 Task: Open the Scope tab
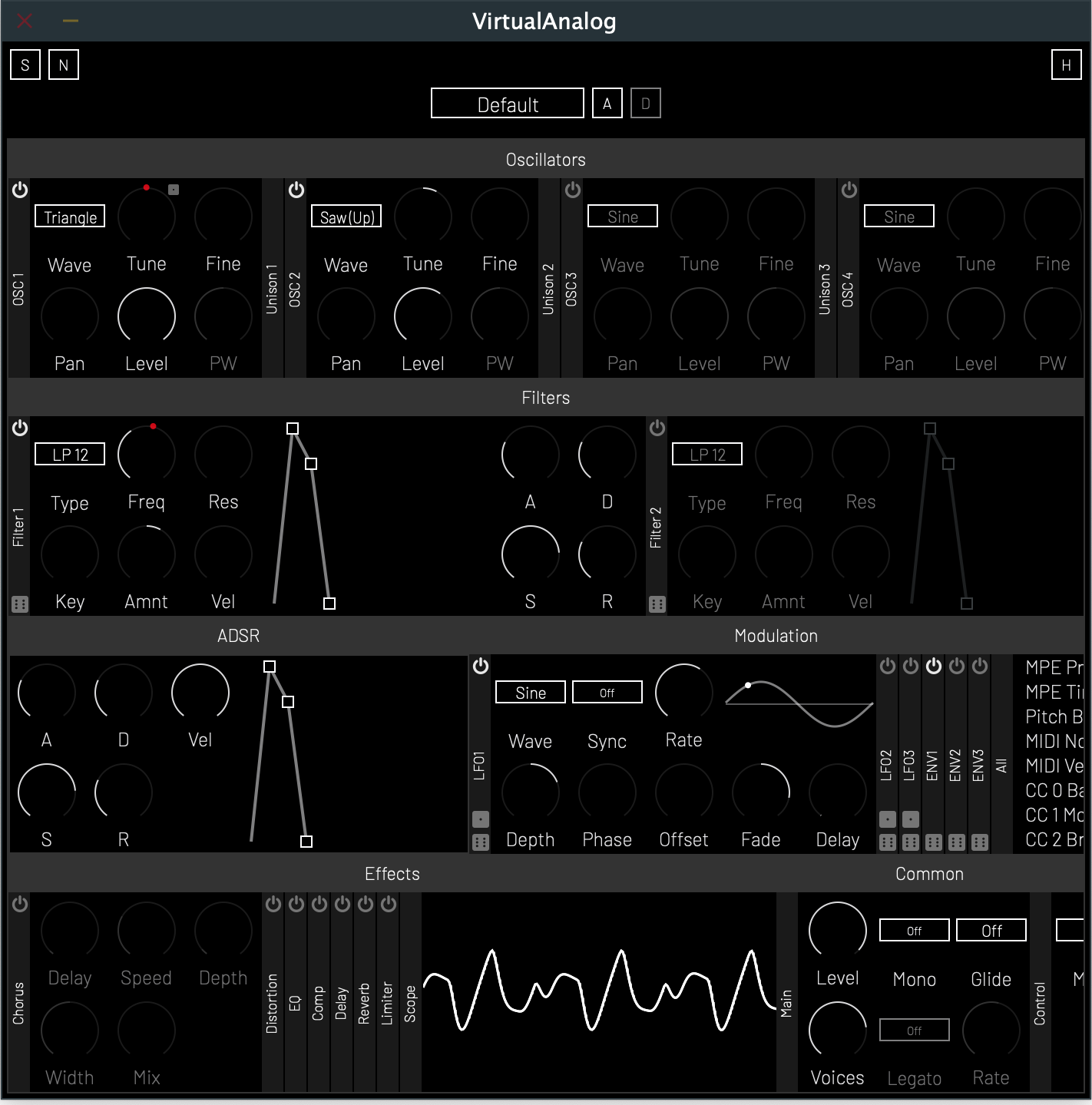pyautogui.click(x=411, y=1003)
